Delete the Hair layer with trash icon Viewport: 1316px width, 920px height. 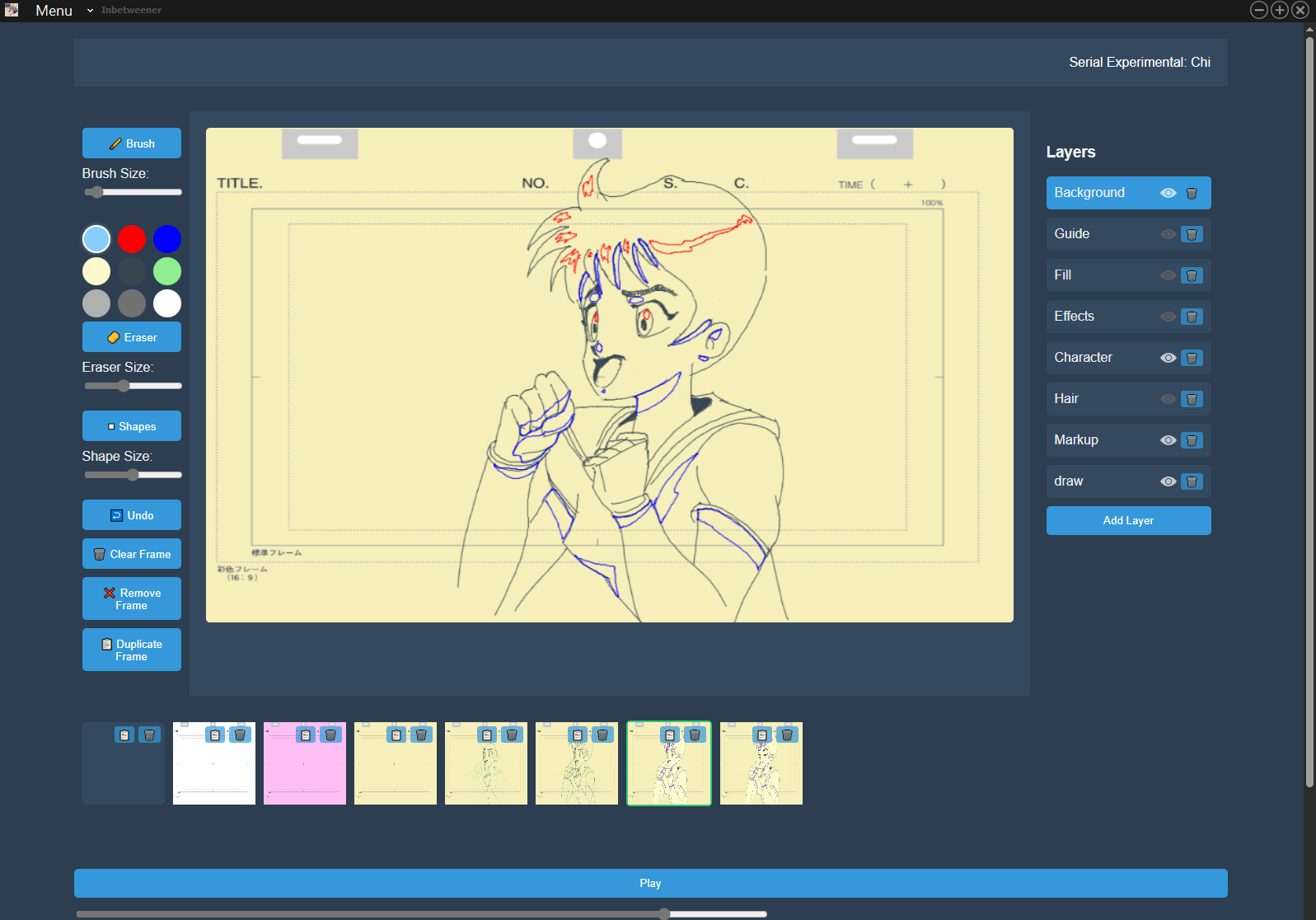(x=1192, y=399)
